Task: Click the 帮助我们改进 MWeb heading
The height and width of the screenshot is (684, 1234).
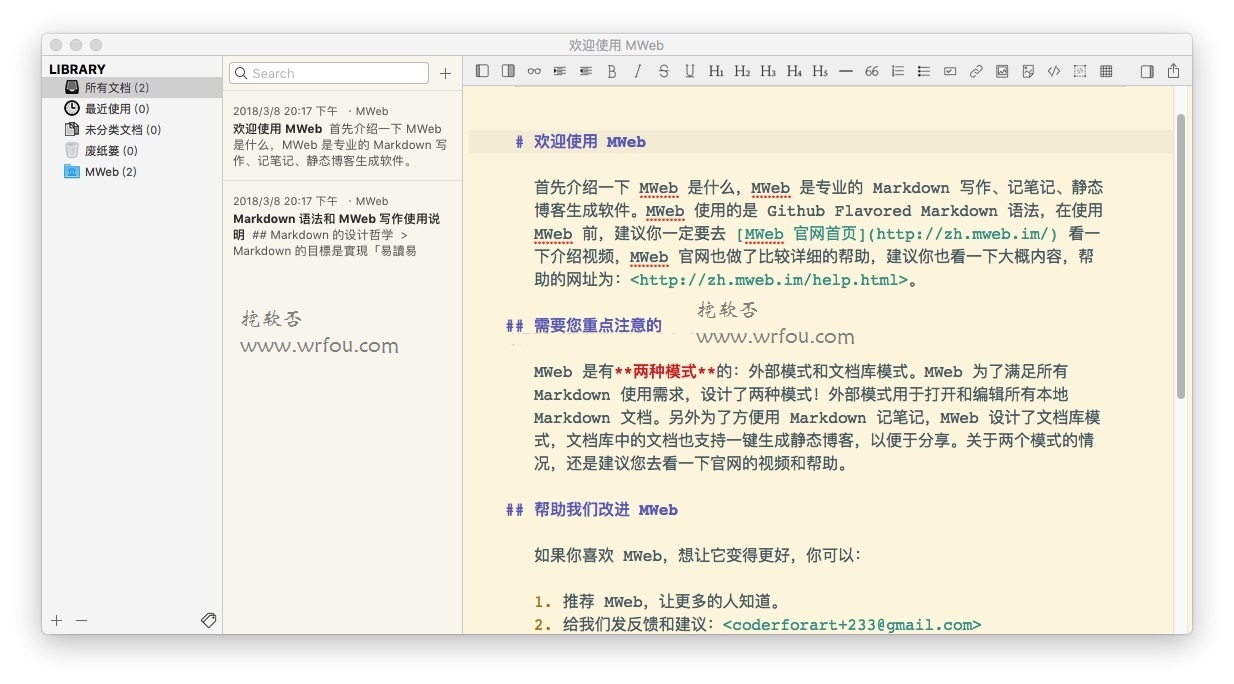Action: pos(606,510)
